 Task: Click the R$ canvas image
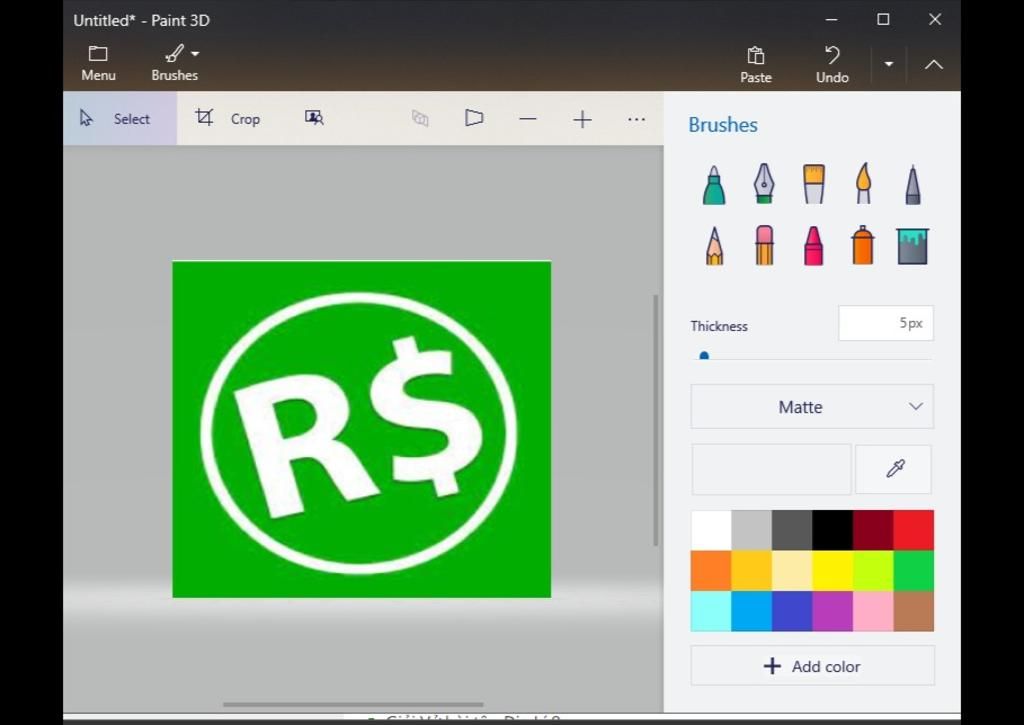(362, 429)
